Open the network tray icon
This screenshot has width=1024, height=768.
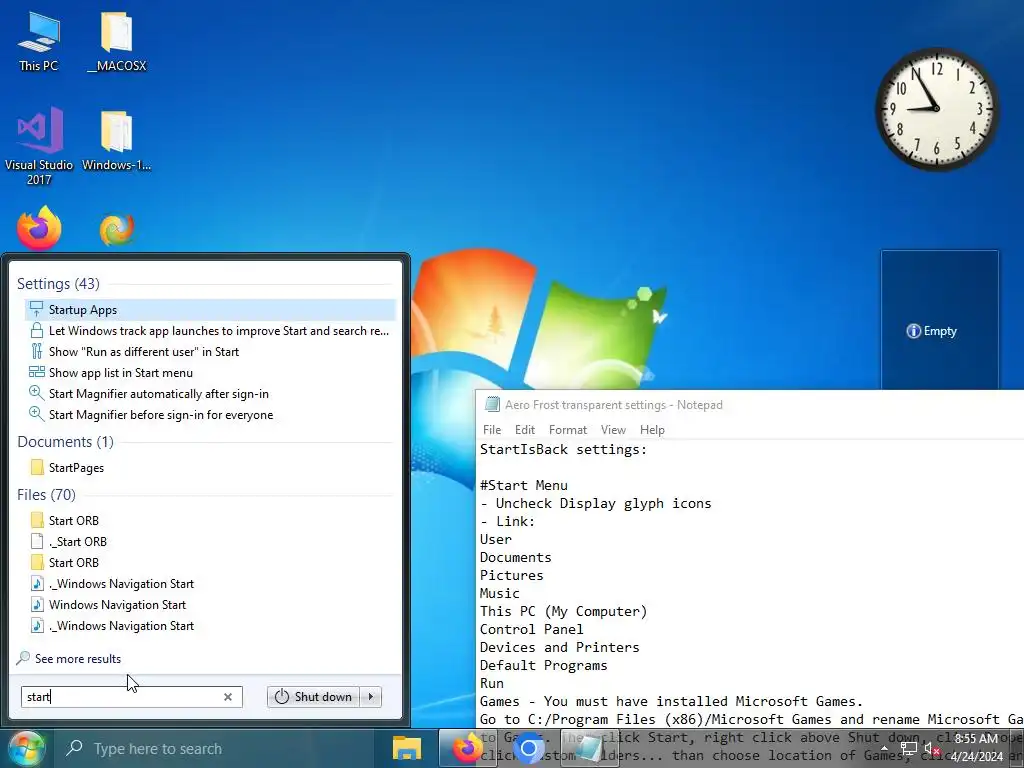click(908, 748)
